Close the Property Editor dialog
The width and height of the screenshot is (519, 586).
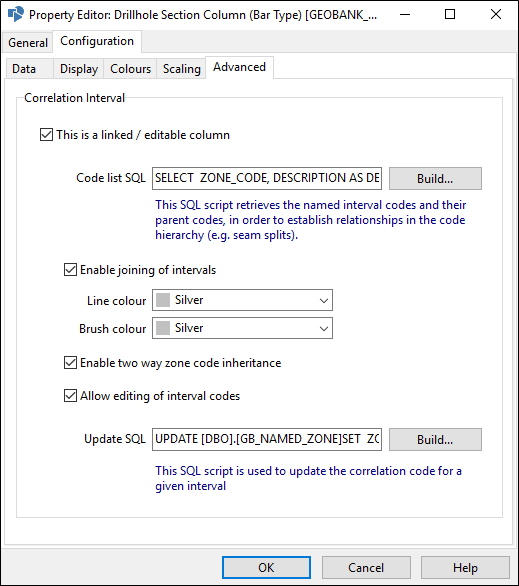pos(495,15)
